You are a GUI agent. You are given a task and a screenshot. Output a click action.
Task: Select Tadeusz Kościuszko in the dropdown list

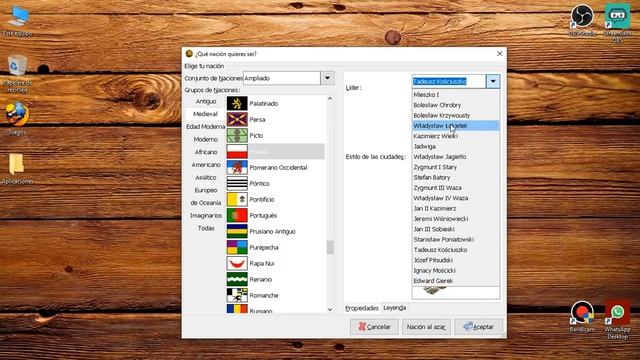(x=456, y=250)
